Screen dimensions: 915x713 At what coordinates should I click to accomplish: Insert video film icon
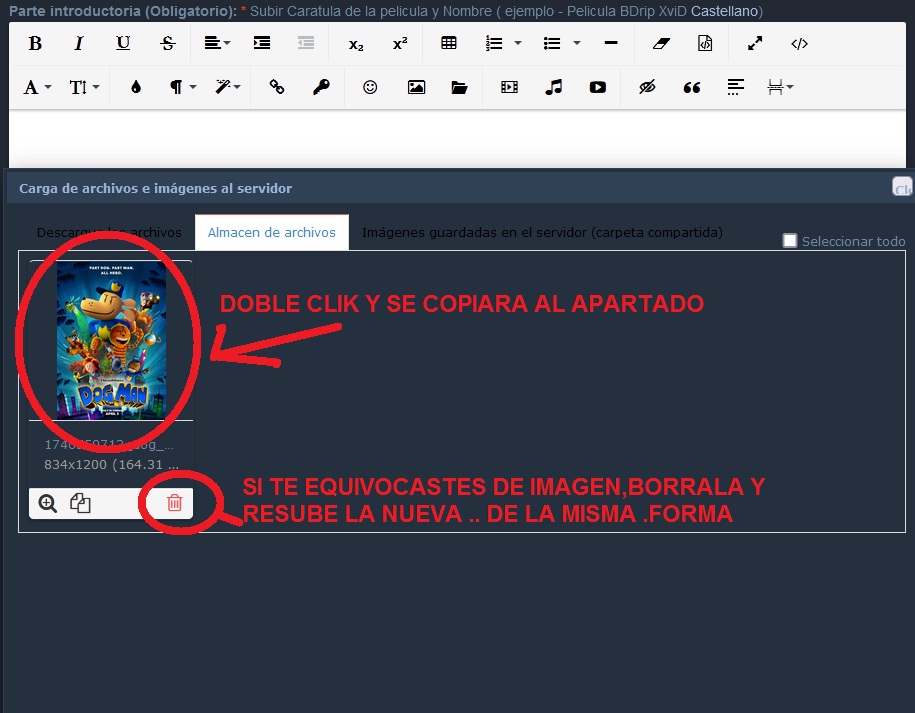tap(509, 88)
